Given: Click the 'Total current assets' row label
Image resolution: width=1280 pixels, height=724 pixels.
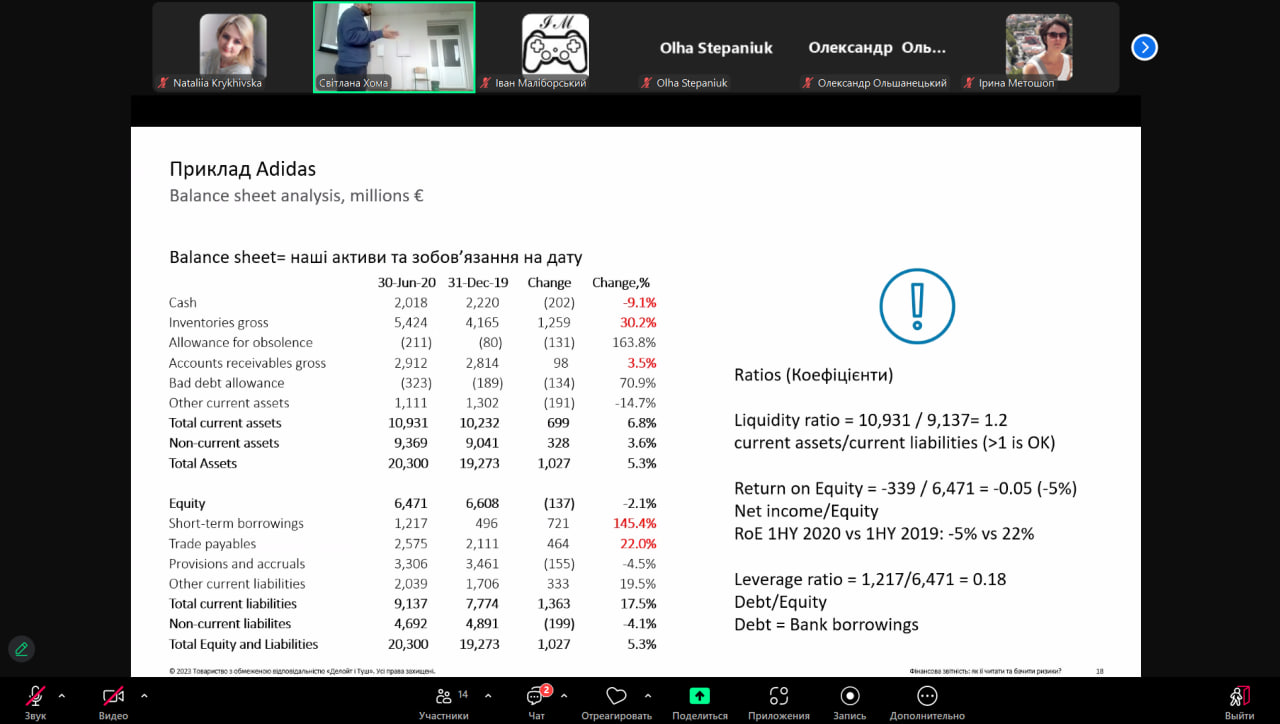Looking at the screenshot, I should pos(225,423).
